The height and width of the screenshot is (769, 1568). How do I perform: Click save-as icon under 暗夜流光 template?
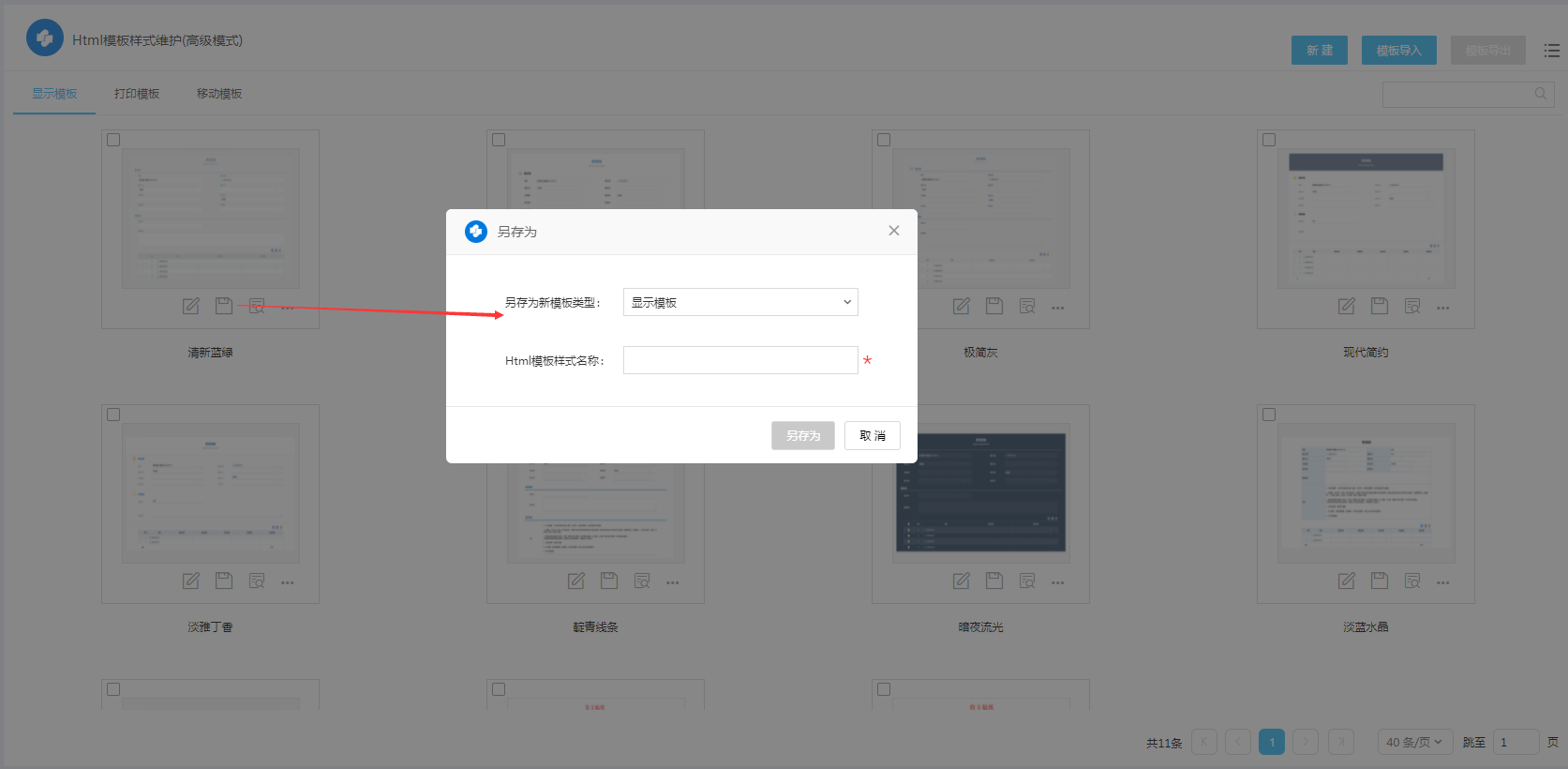(x=994, y=581)
